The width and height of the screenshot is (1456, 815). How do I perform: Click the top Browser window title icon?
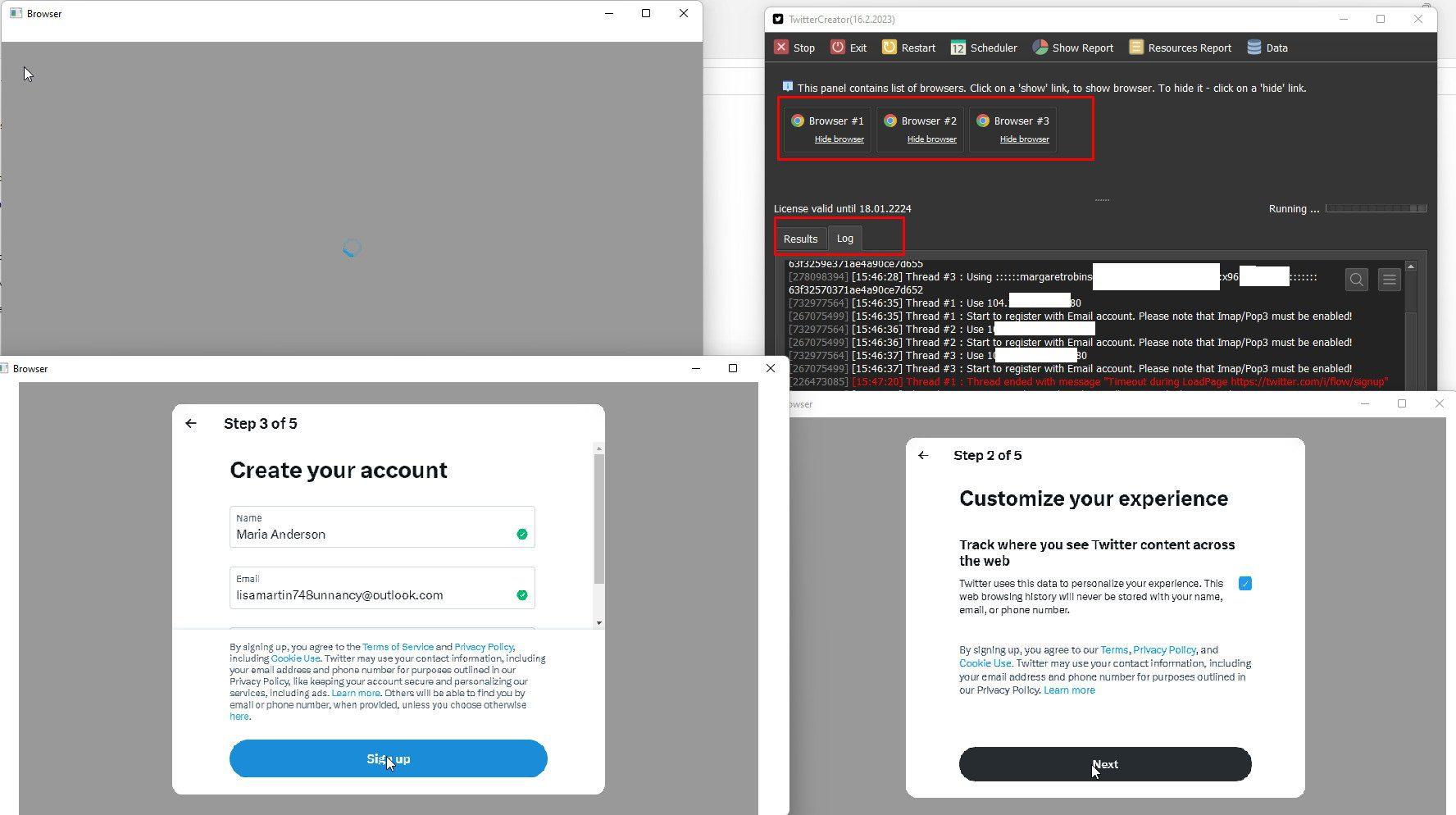[x=16, y=13]
